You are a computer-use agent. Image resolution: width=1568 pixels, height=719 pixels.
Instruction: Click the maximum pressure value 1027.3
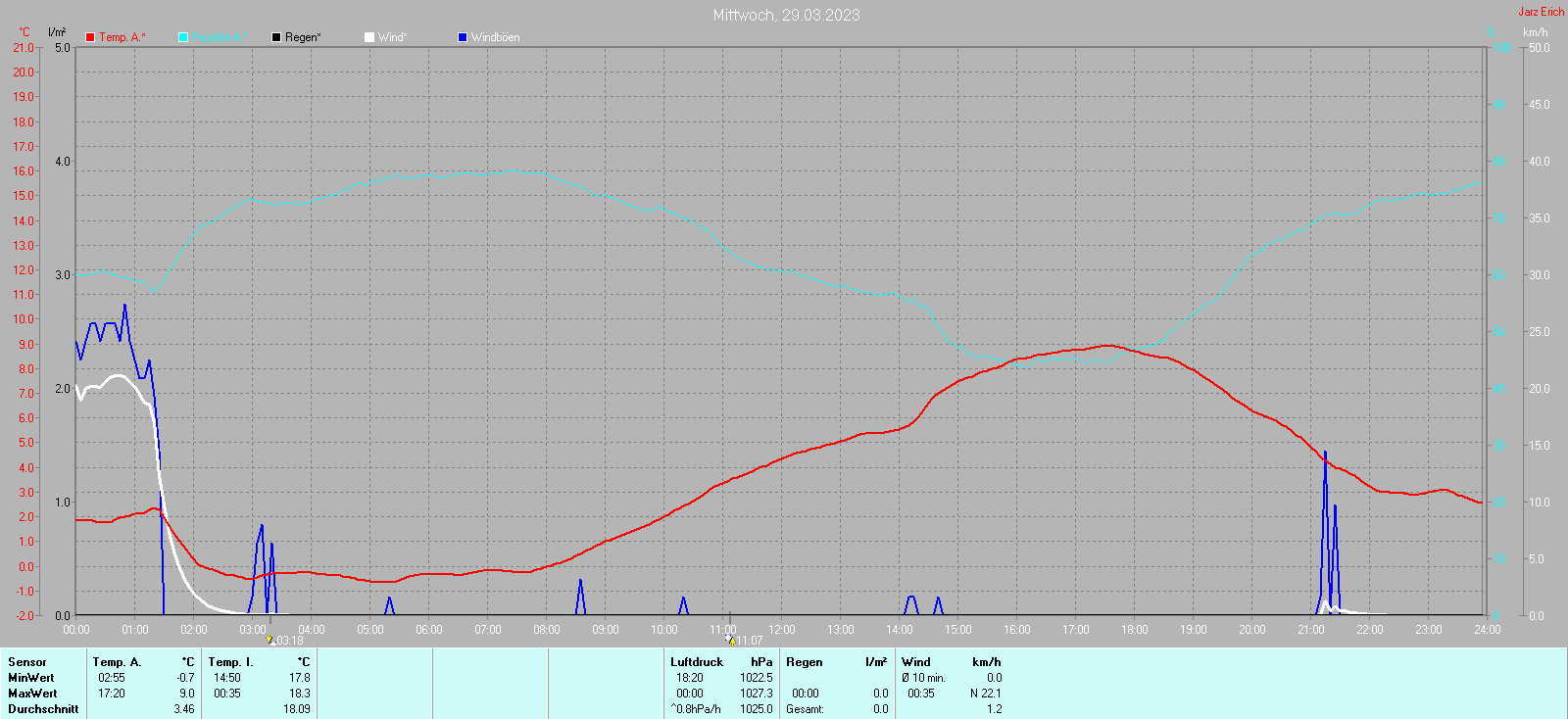click(757, 694)
